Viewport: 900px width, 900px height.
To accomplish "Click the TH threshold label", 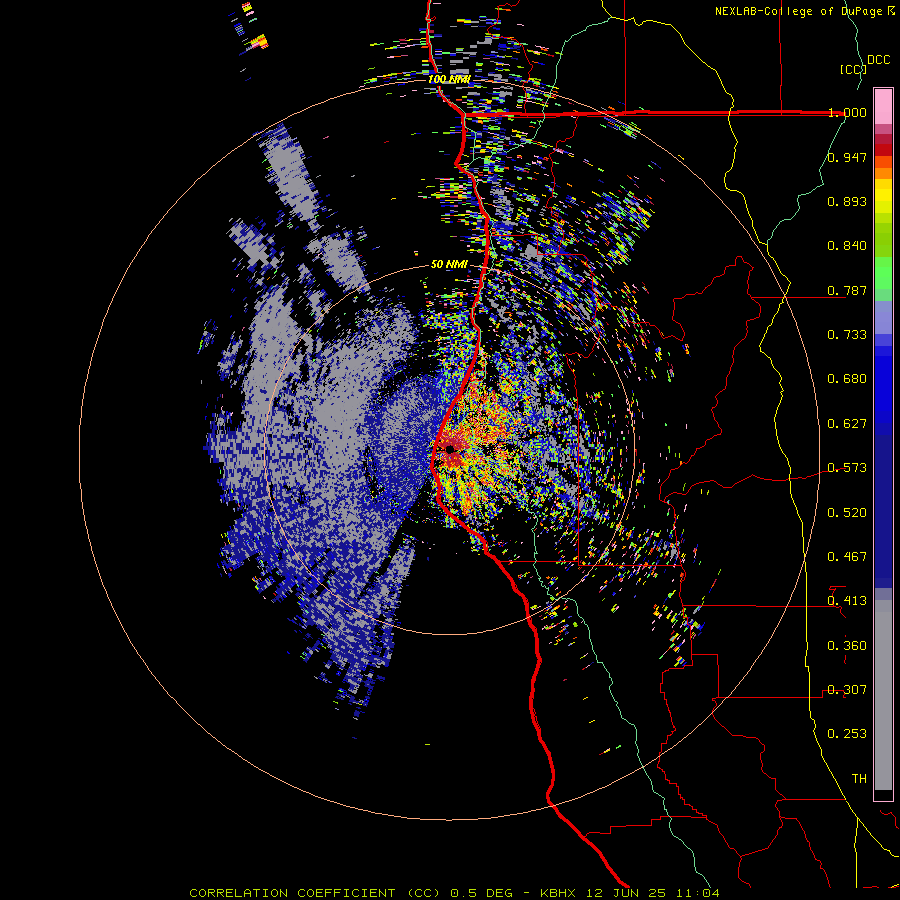I will click(859, 779).
